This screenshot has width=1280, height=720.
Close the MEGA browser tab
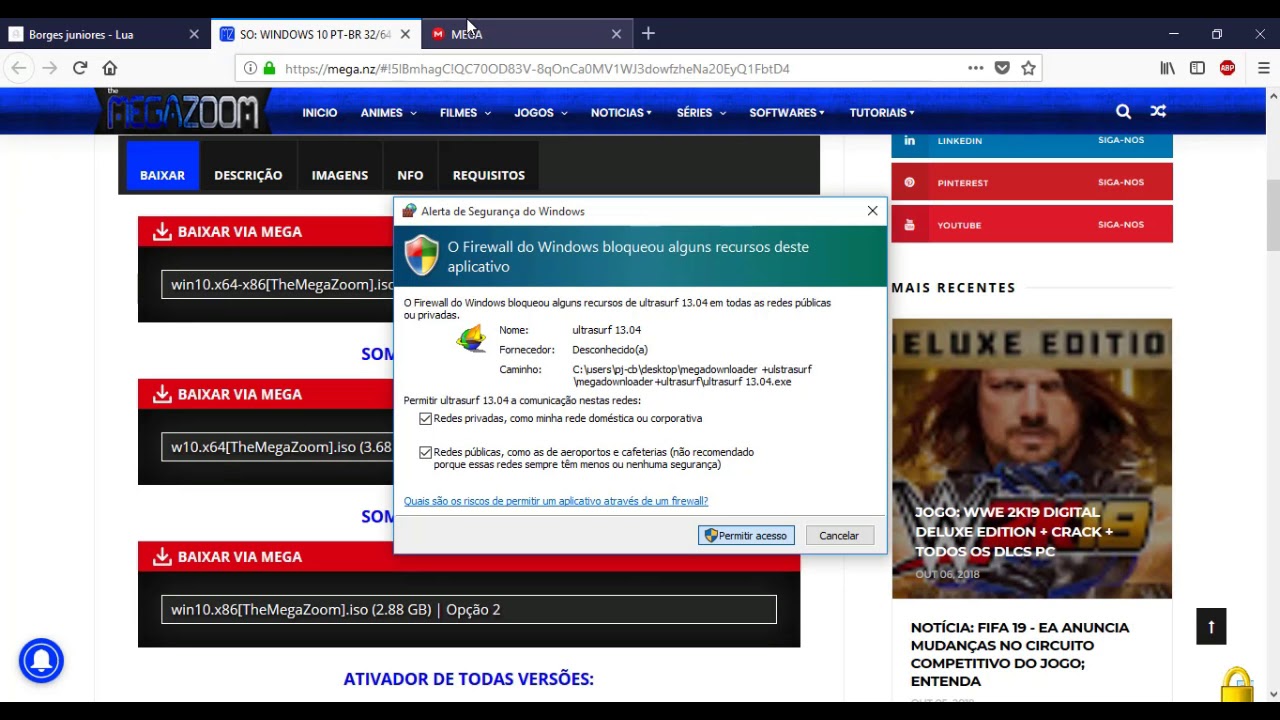pos(616,34)
